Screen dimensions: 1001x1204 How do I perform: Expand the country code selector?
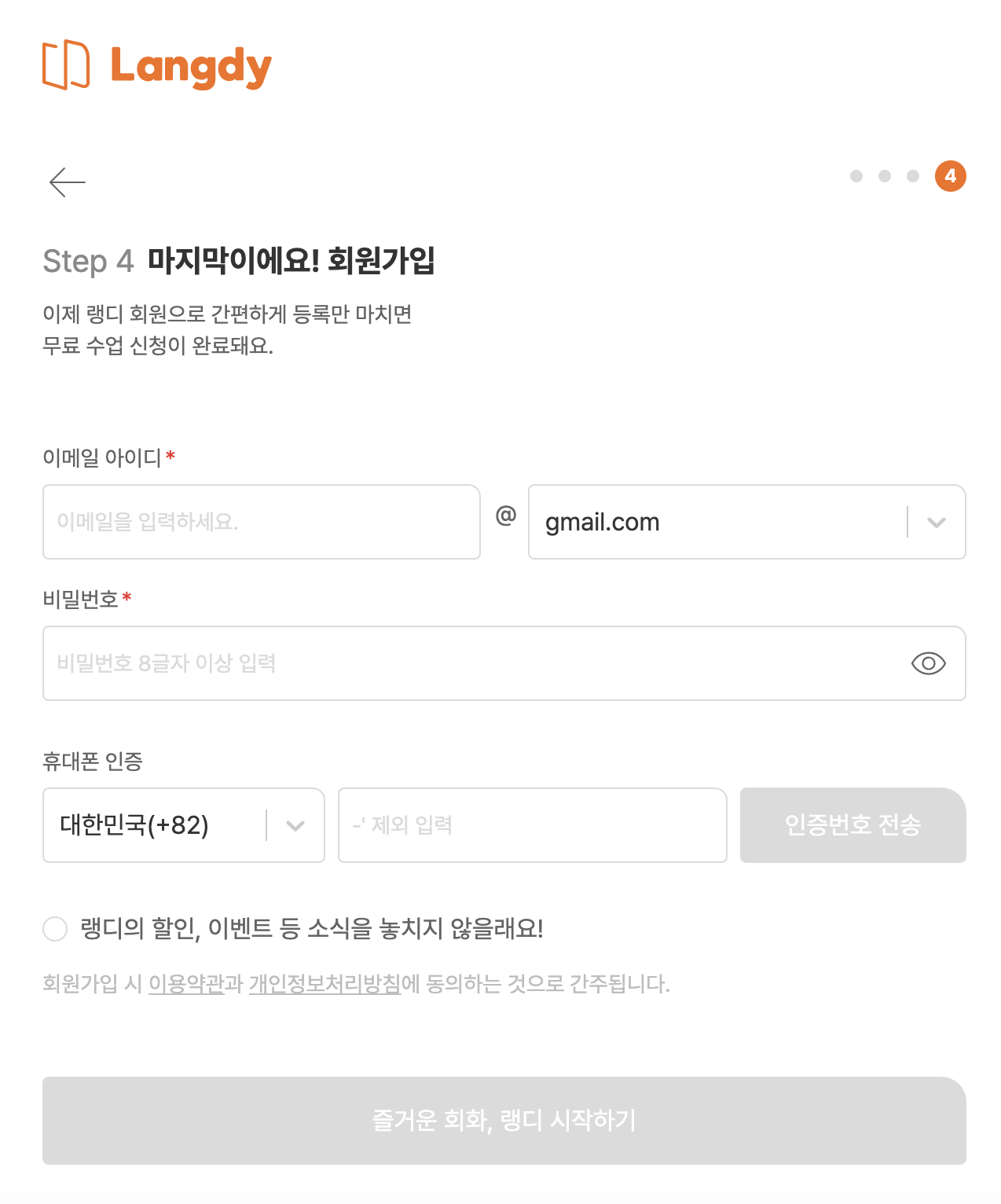[x=295, y=825]
